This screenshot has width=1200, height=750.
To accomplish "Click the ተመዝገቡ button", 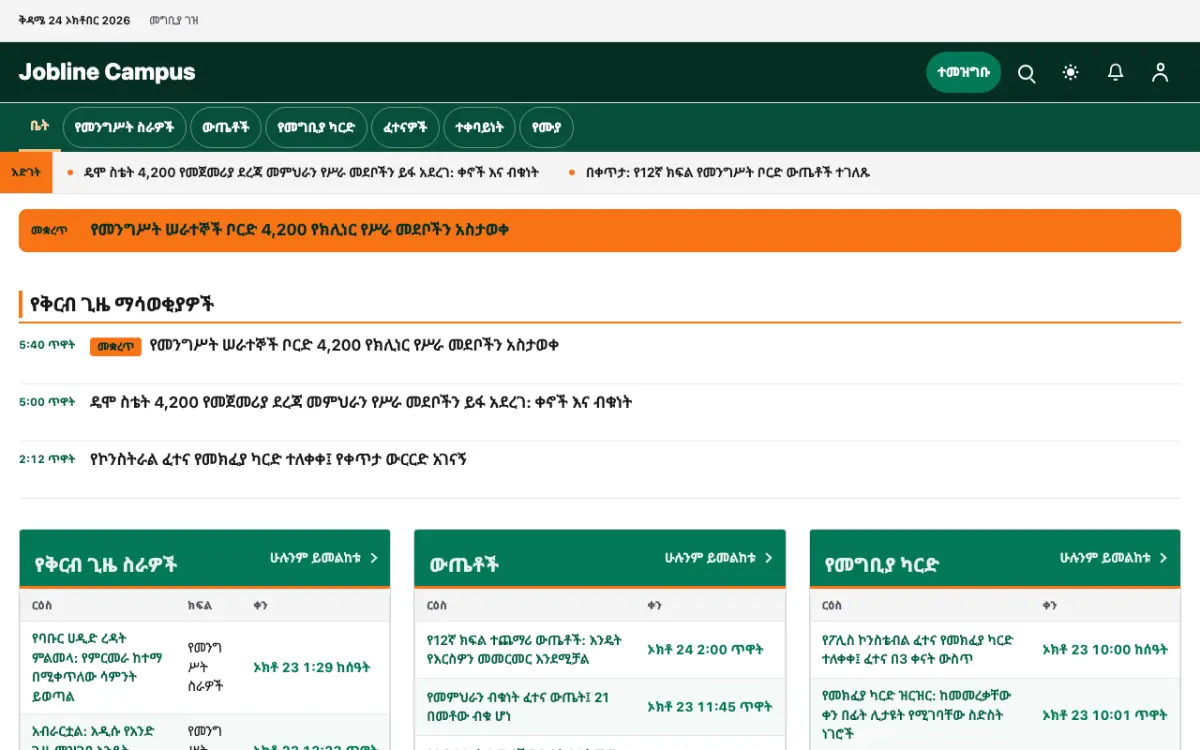I will (x=963, y=73).
